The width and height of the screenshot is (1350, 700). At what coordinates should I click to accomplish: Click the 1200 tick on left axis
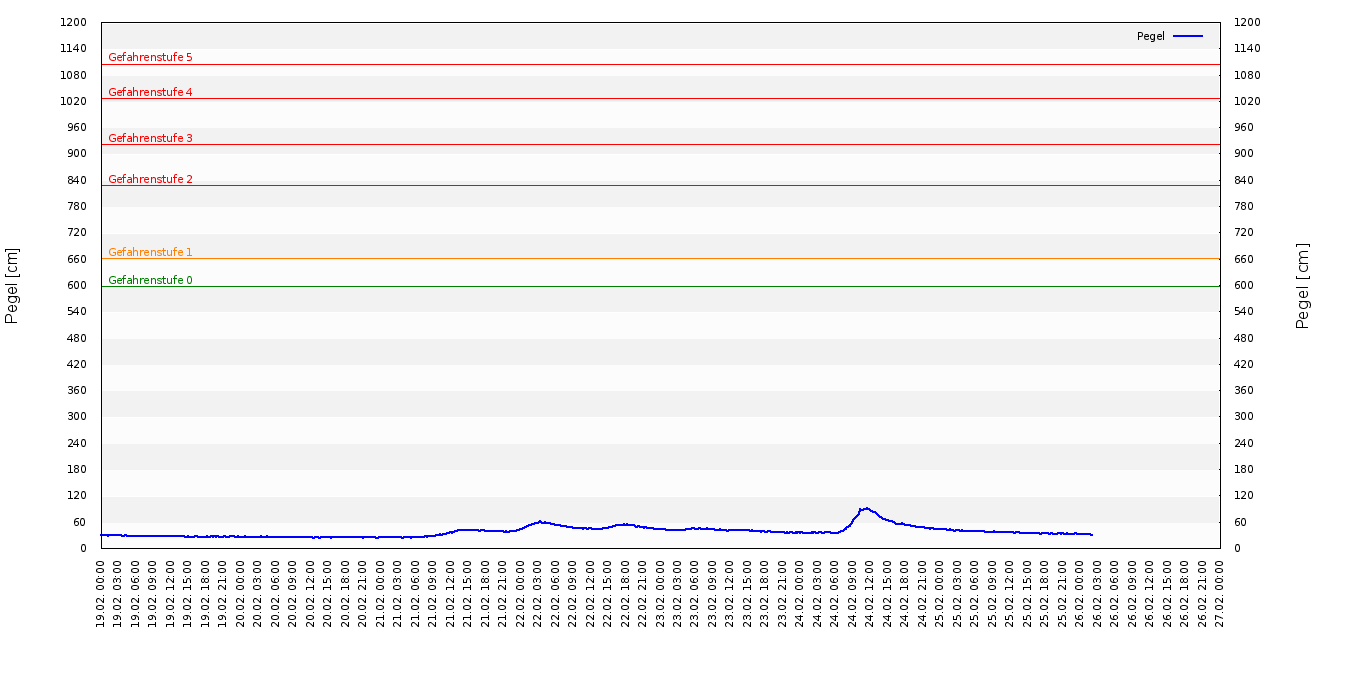pyautogui.click(x=74, y=22)
